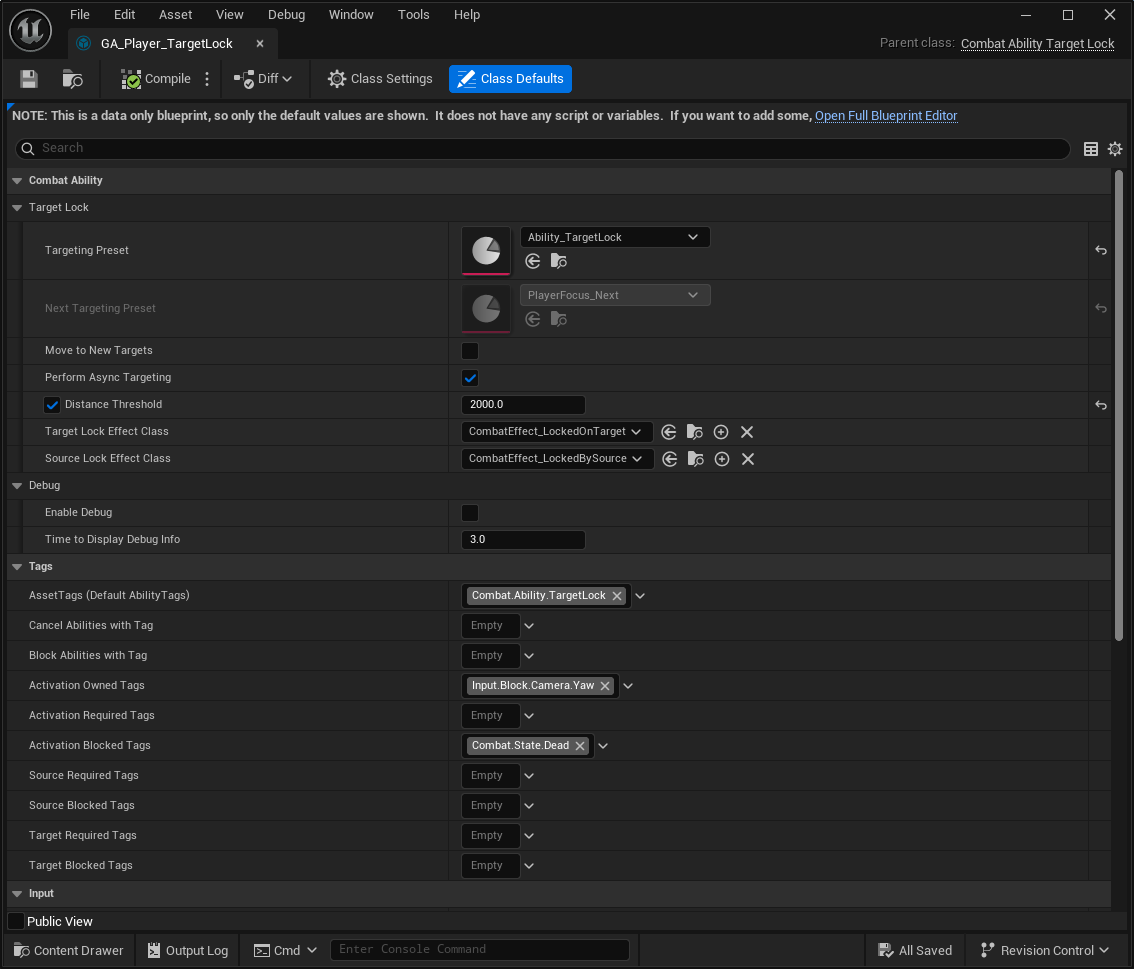
Task: Open the Ability_TargetLock preset dropdown
Action: [x=615, y=237]
